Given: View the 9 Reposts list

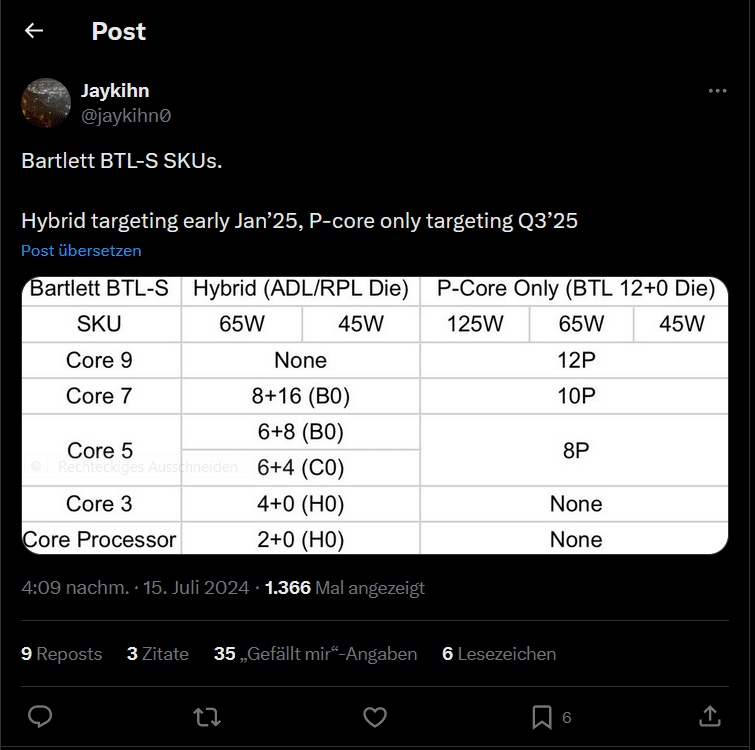Looking at the screenshot, I should tap(62, 654).
